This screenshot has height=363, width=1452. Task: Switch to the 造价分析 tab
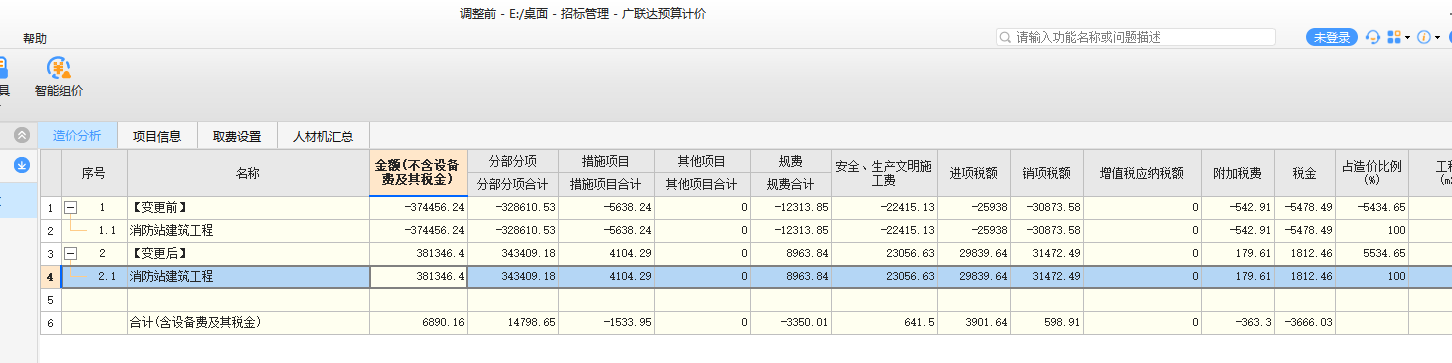coord(77,136)
